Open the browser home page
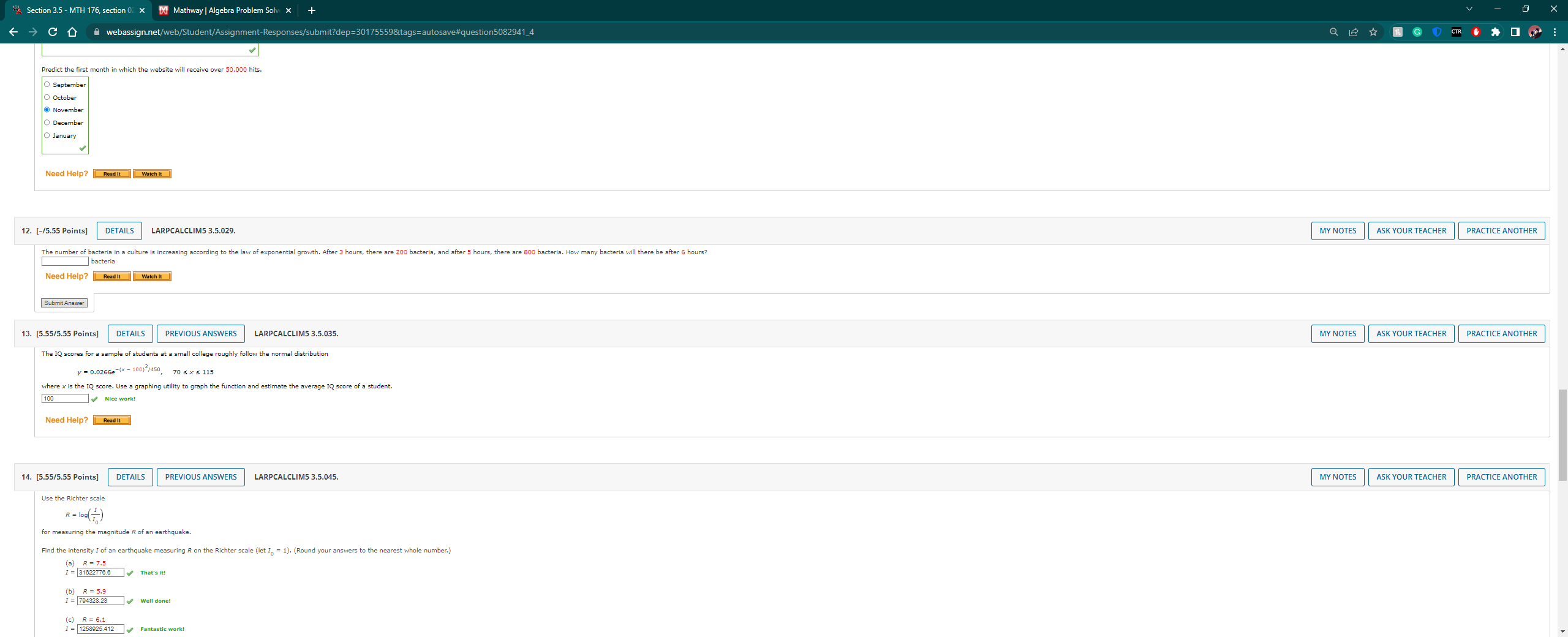 [72, 32]
